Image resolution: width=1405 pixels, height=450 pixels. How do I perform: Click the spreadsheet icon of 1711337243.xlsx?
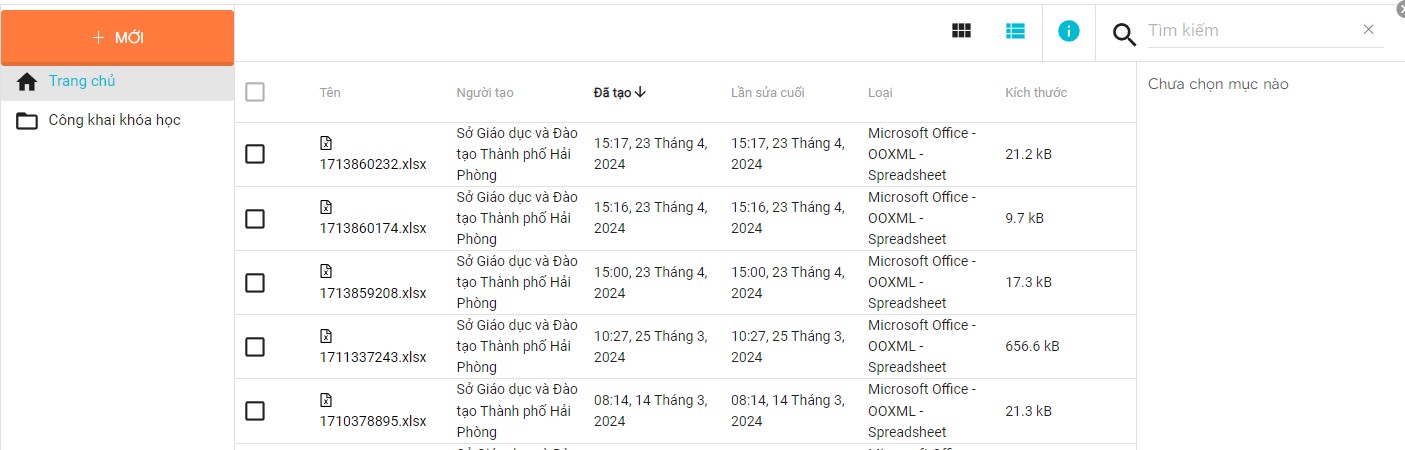coord(326,335)
